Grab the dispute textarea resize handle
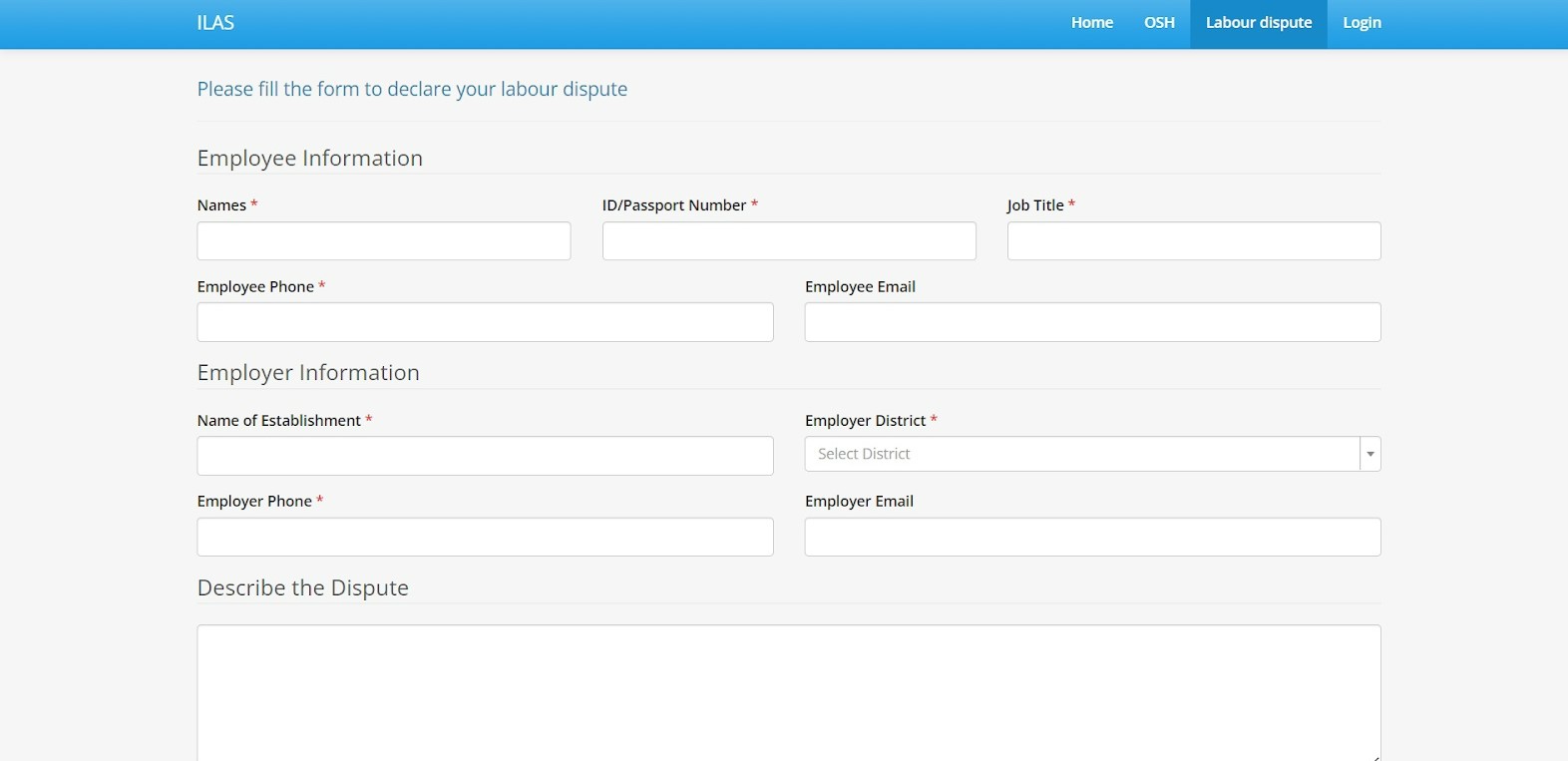 (1375, 757)
